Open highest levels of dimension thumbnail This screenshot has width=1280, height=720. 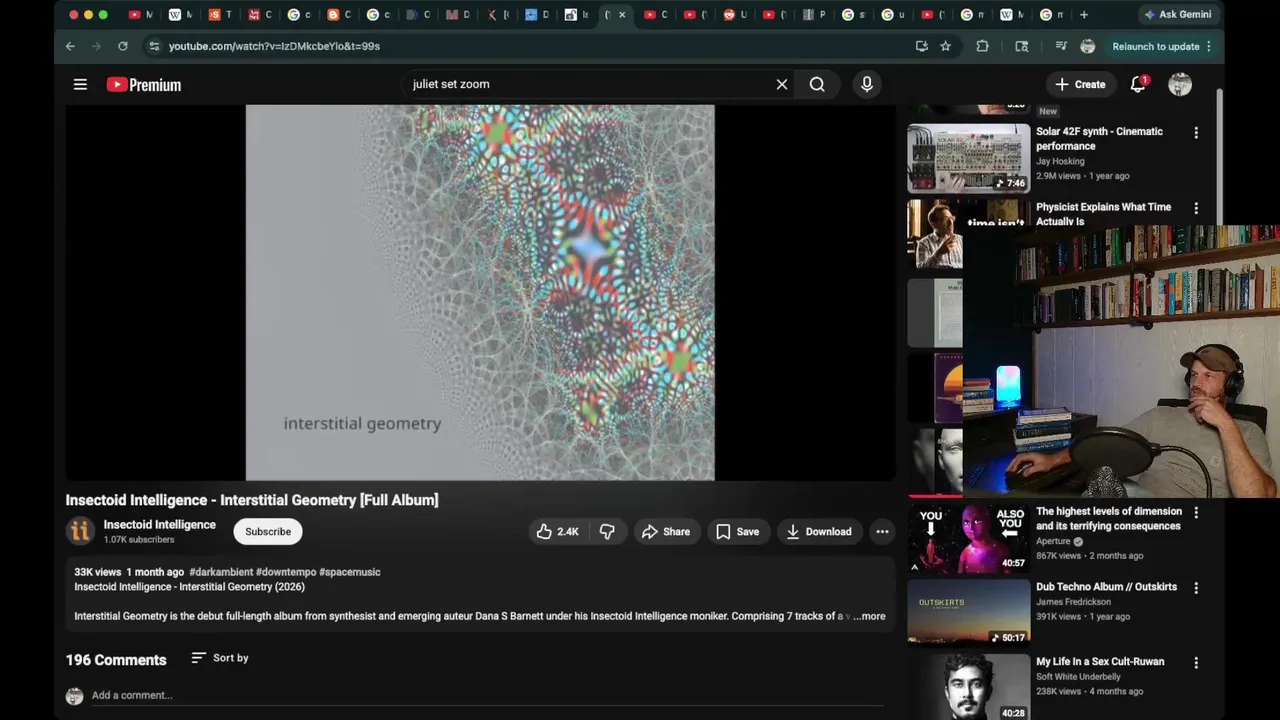pyautogui.click(x=968, y=538)
